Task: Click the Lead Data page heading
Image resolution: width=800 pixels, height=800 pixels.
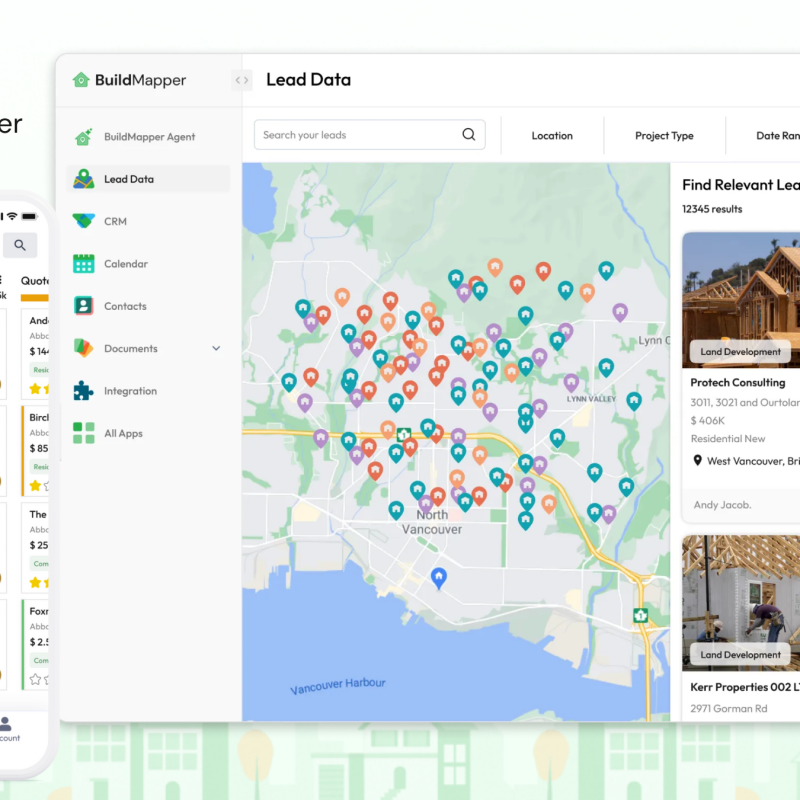Action: tap(309, 80)
